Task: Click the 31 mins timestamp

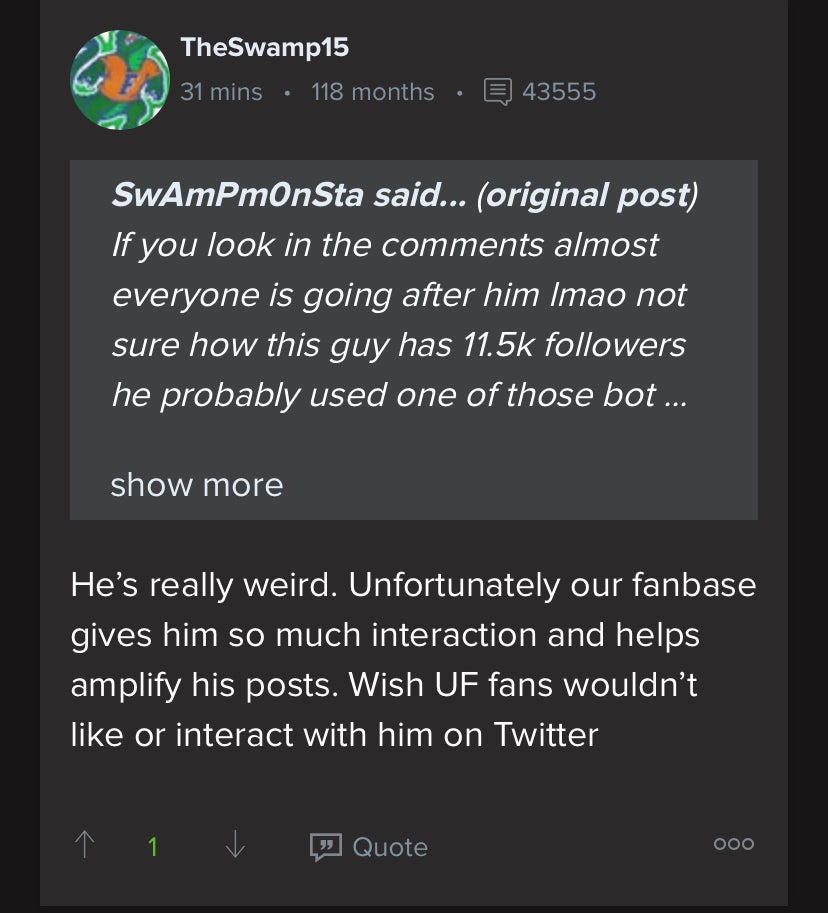Action: point(221,91)
